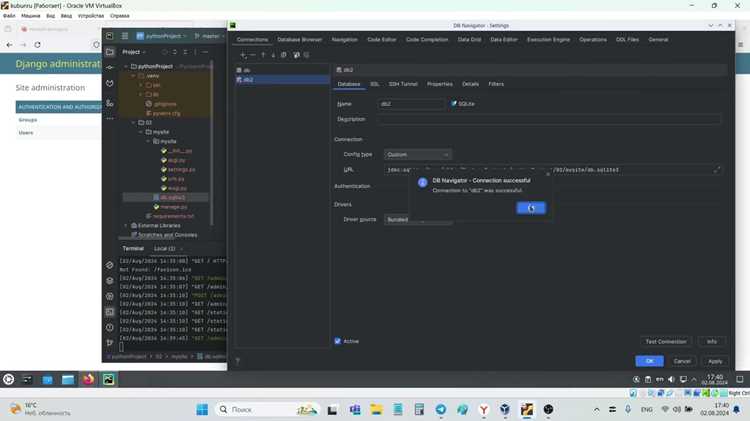Open the Driver source Bundled dropdown

[418, 220]
